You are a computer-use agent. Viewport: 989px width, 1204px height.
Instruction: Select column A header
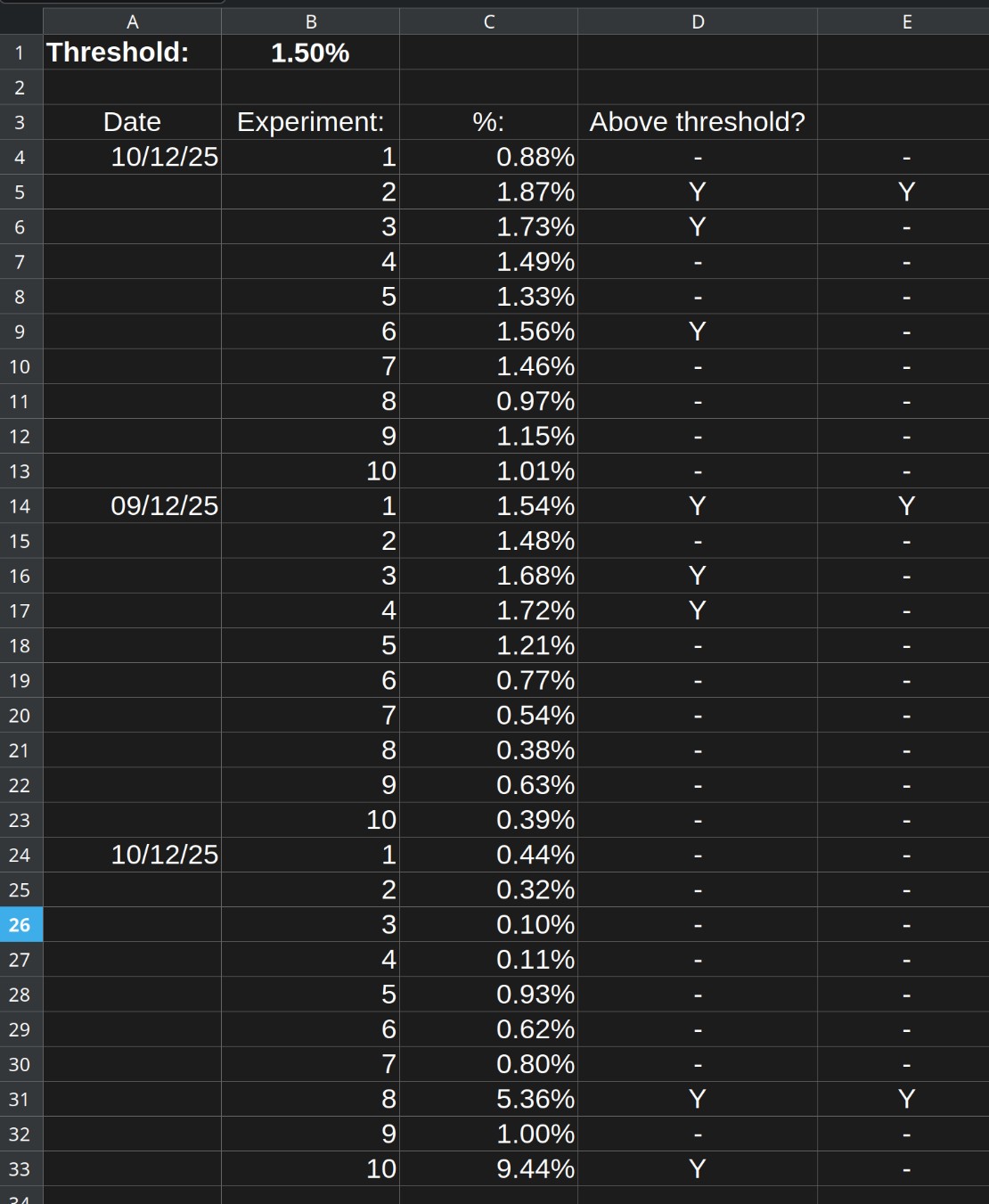132,21
